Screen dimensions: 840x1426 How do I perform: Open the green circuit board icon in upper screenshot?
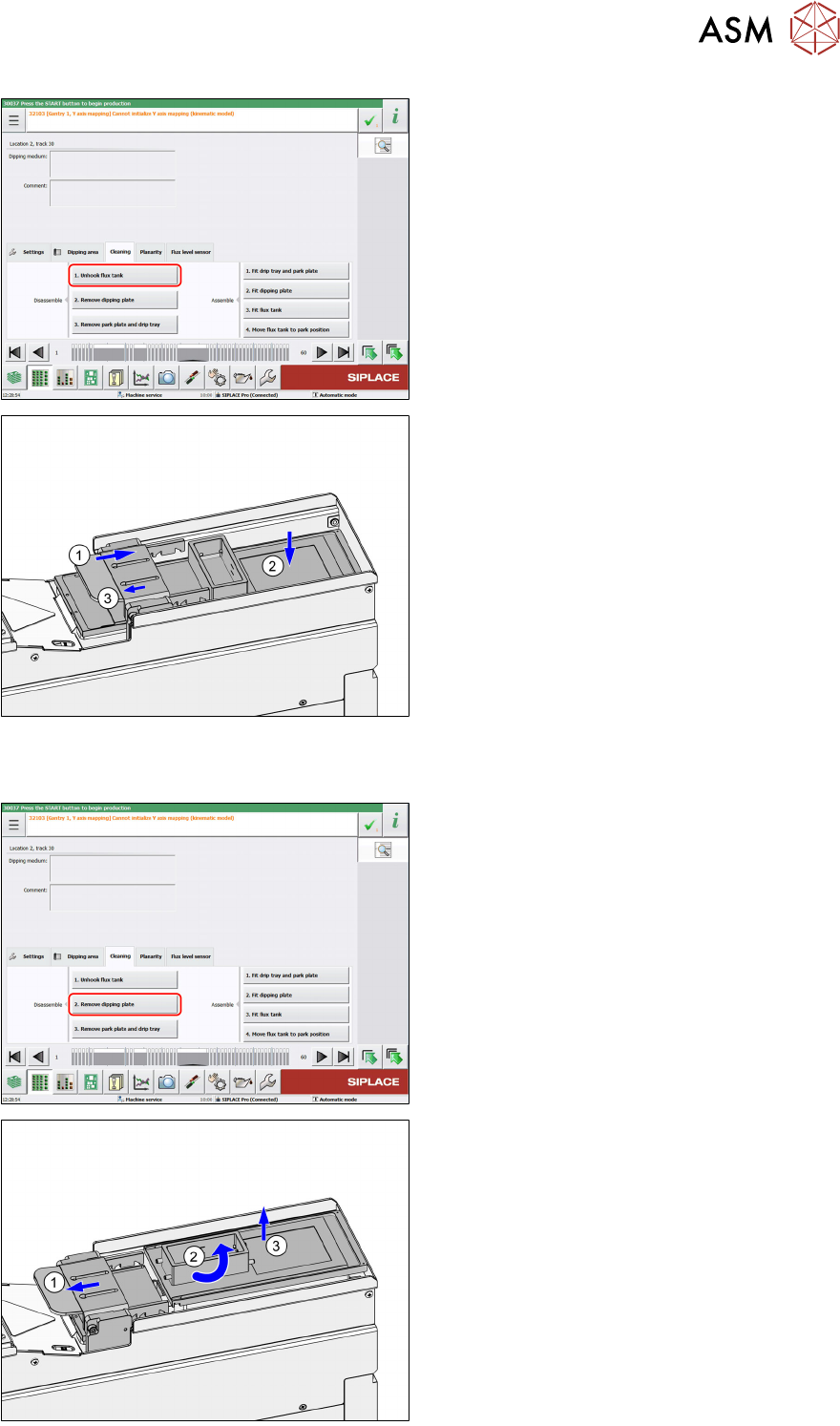tap(91, 378)
